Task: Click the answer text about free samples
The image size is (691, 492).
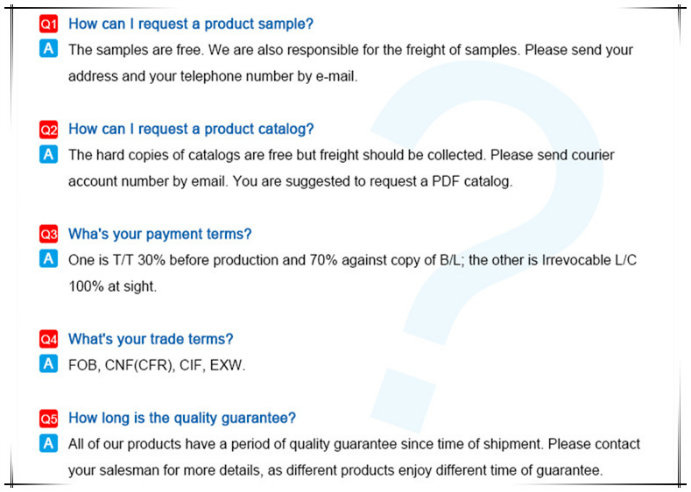Action: click(350, 63)
